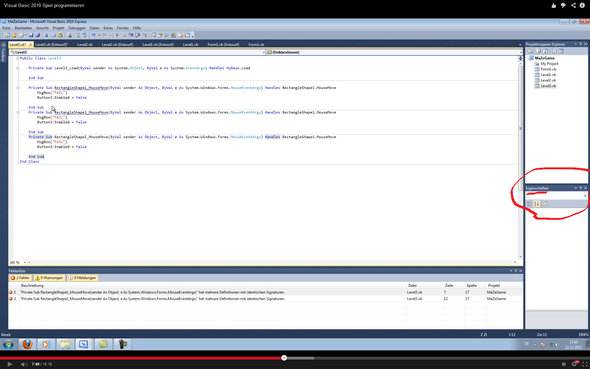This screenshot has width=590, height=369.
Task: Open the Windows Start menu
Action: click(8, 344)
